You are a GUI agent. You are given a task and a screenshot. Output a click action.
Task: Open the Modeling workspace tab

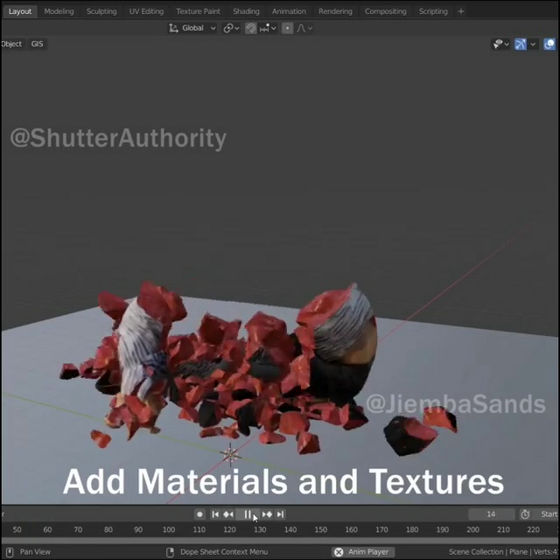59,11
